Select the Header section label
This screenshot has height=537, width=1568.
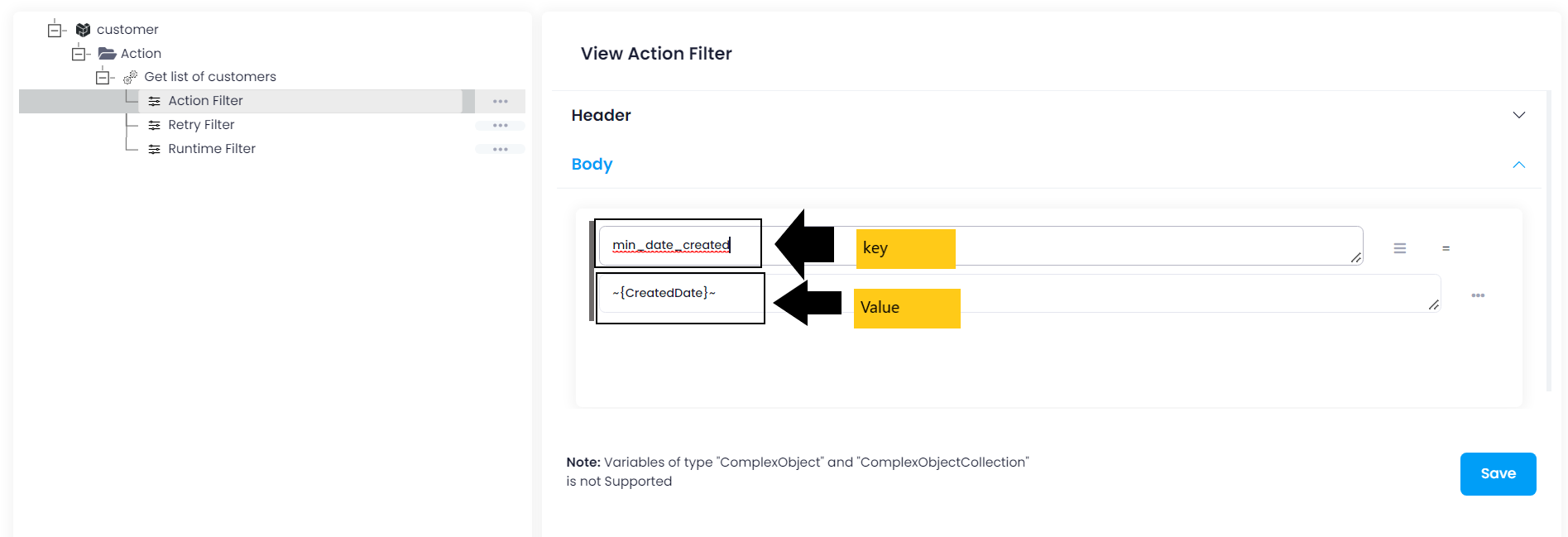pos(601,115)
